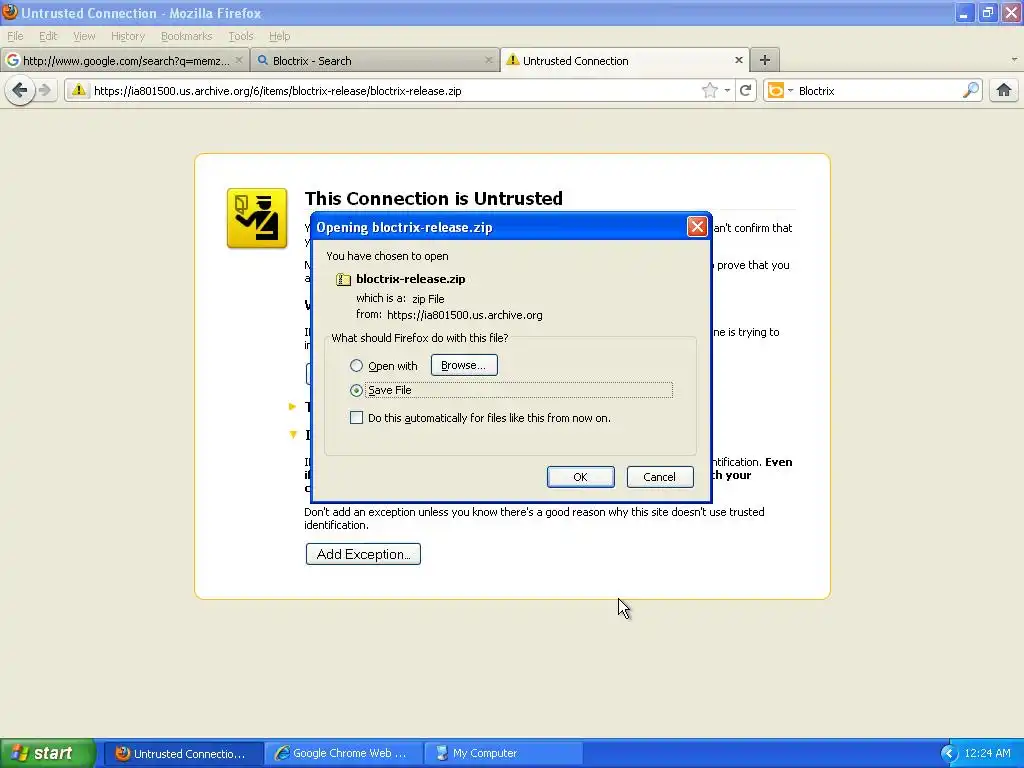1024x768 pixels.
Task: Open the address bar history dropdown arrow
Action: point(727,90)
